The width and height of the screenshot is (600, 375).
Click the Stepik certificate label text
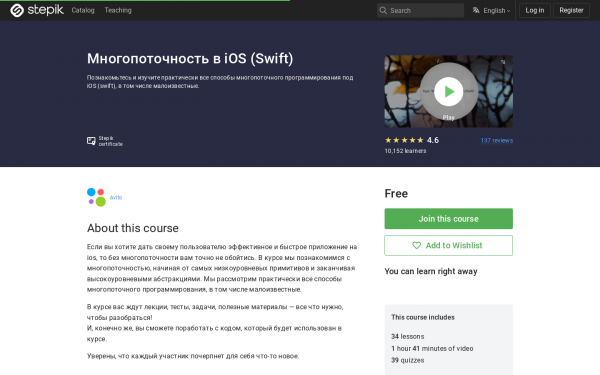[x=111, y=141]
